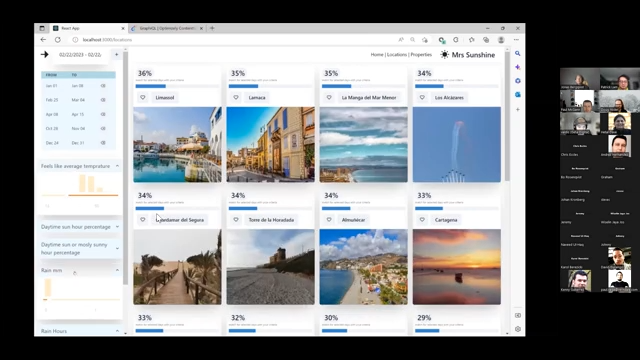The image size is (640, 360).
Task: Open Edge sidebar search icon
Action: coord(518,53)
